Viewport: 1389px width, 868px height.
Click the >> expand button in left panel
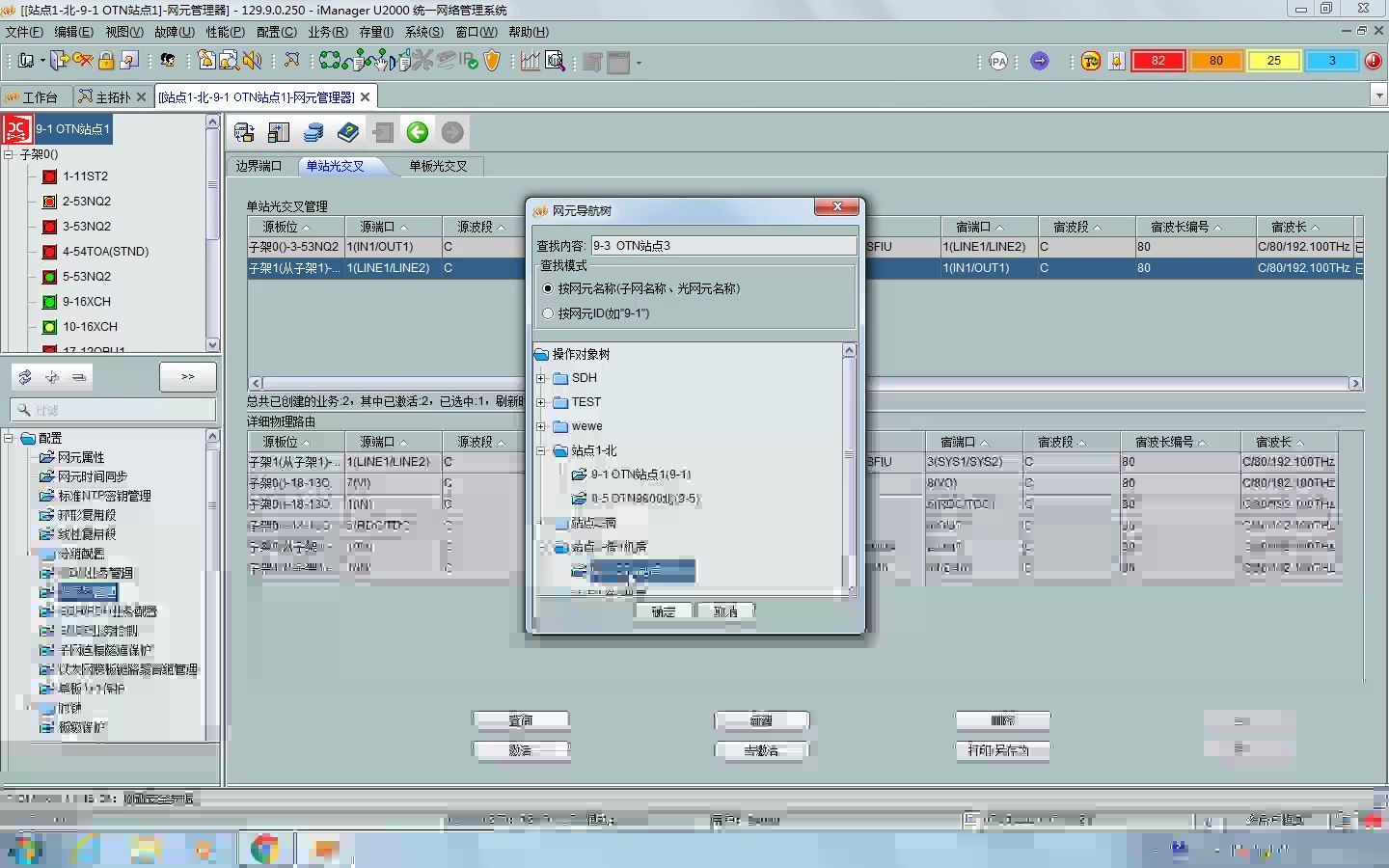point(188,377)
